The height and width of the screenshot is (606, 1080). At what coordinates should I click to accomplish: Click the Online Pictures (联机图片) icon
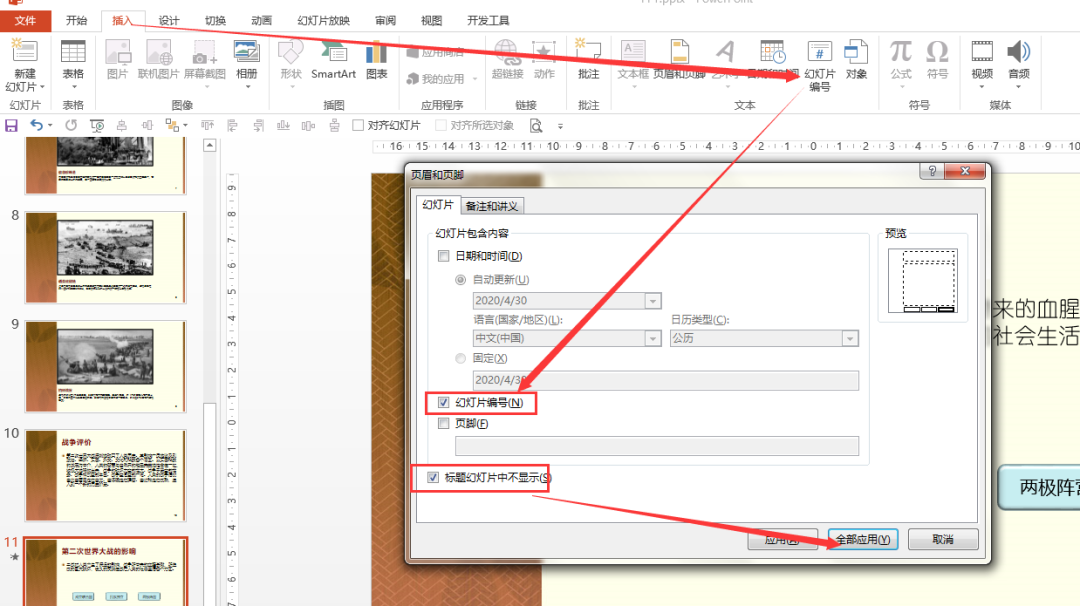point(158,52)
